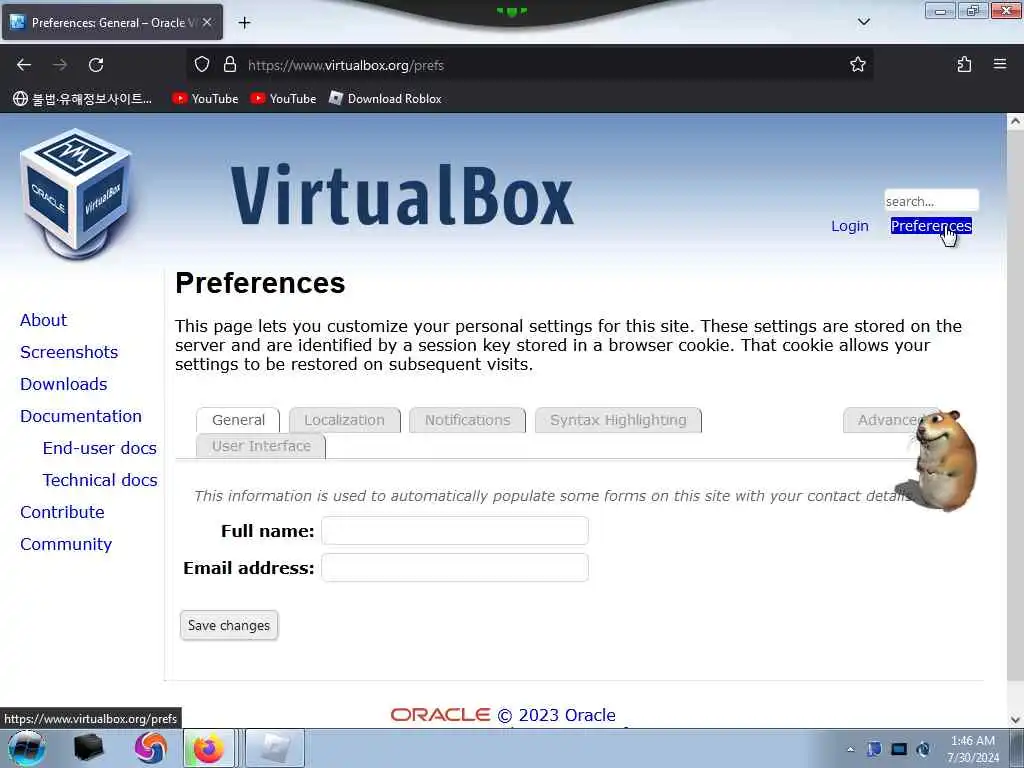Switch to the Notifications tab
The width and height of the screenshot is (1024, 768).
tap(468, 420)
